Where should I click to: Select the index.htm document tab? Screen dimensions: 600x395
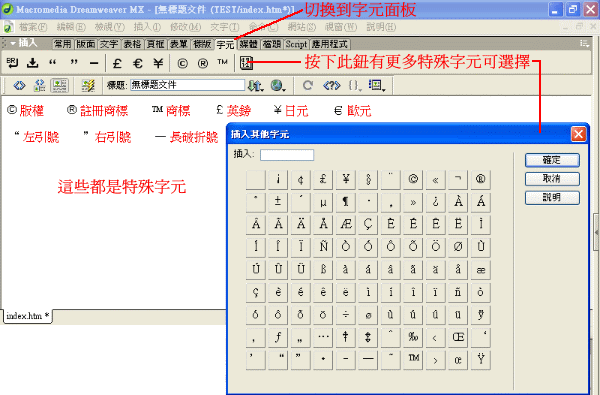[x=28, y=316]
